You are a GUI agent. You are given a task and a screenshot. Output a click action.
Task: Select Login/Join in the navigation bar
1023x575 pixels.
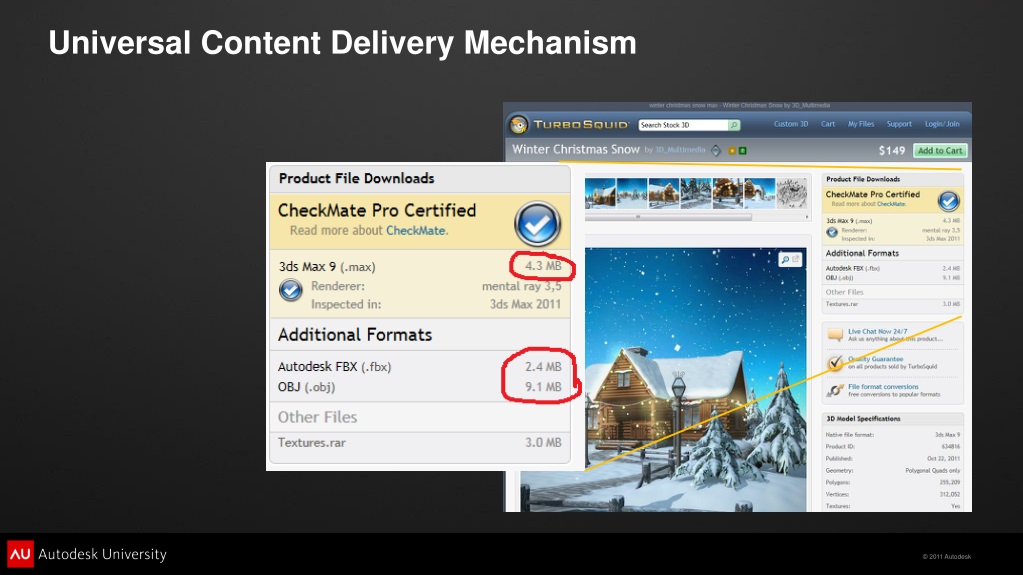[942, 124]
